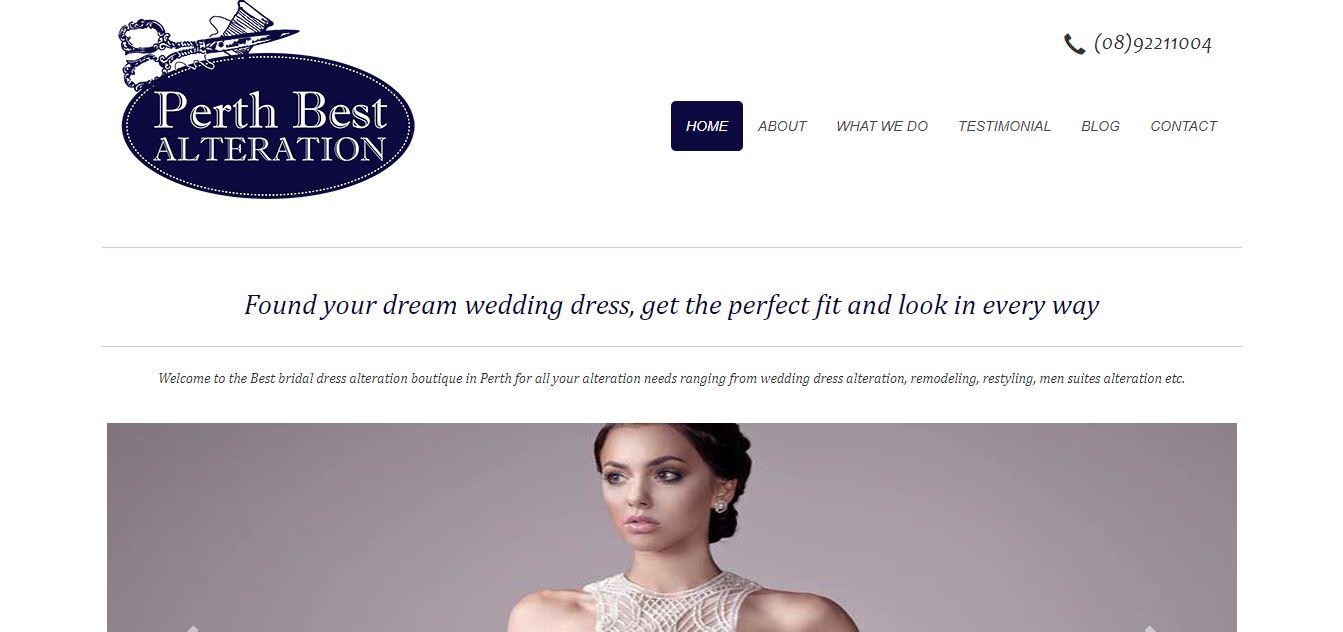
Task: Click the bride's earring in the photo
Action: coord(718,507)
